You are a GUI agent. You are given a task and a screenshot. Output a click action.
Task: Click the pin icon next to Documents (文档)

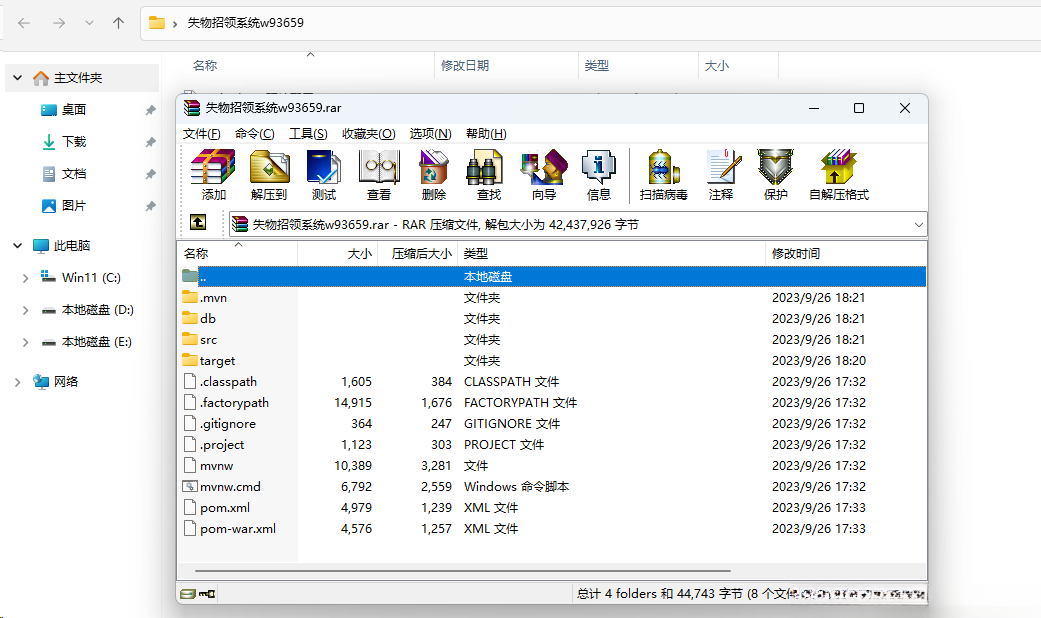pyautogui.click(x=150, y=175)
